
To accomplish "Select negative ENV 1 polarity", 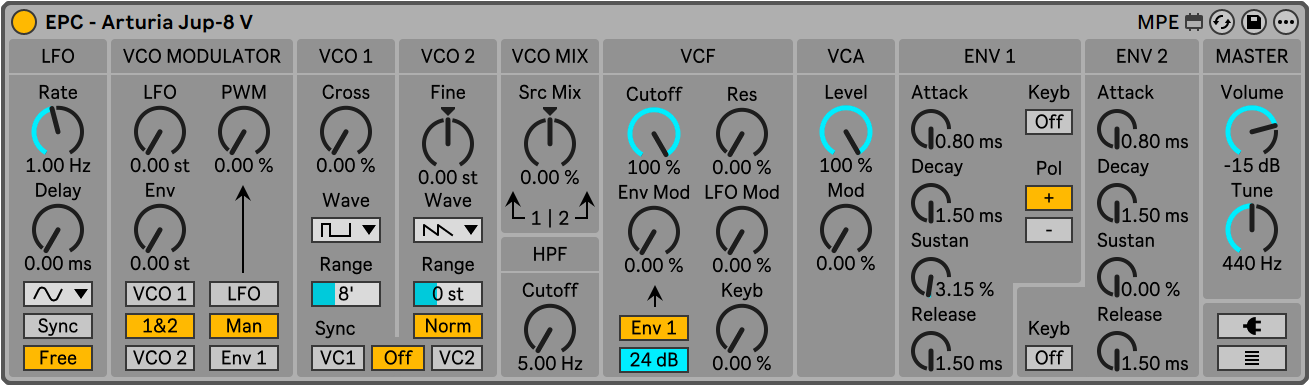I will pos(1048,230).
